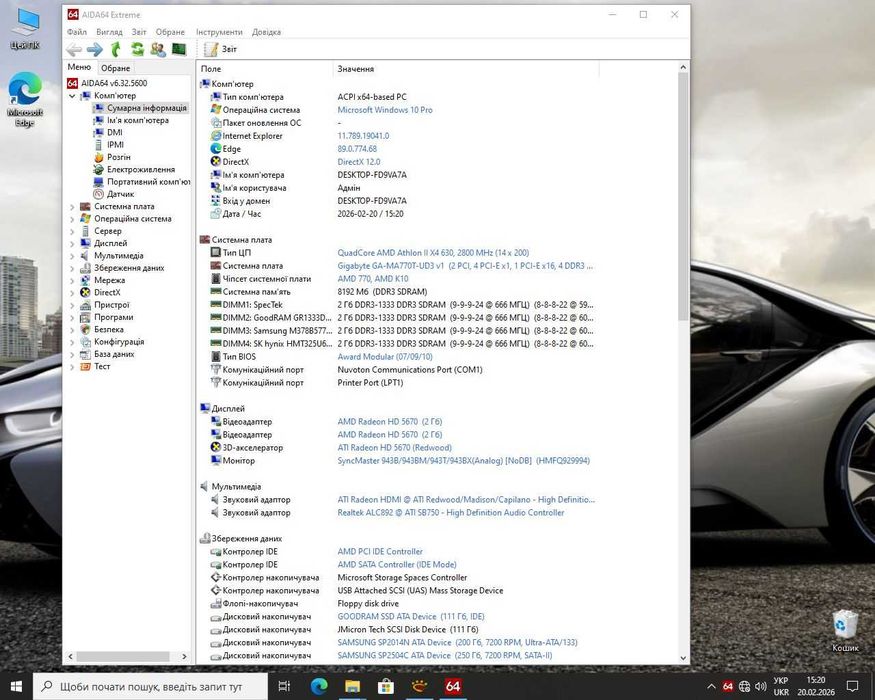The image size is (875, 700).
Task: Click the users icon in toolbar
Action: [158, 50]
